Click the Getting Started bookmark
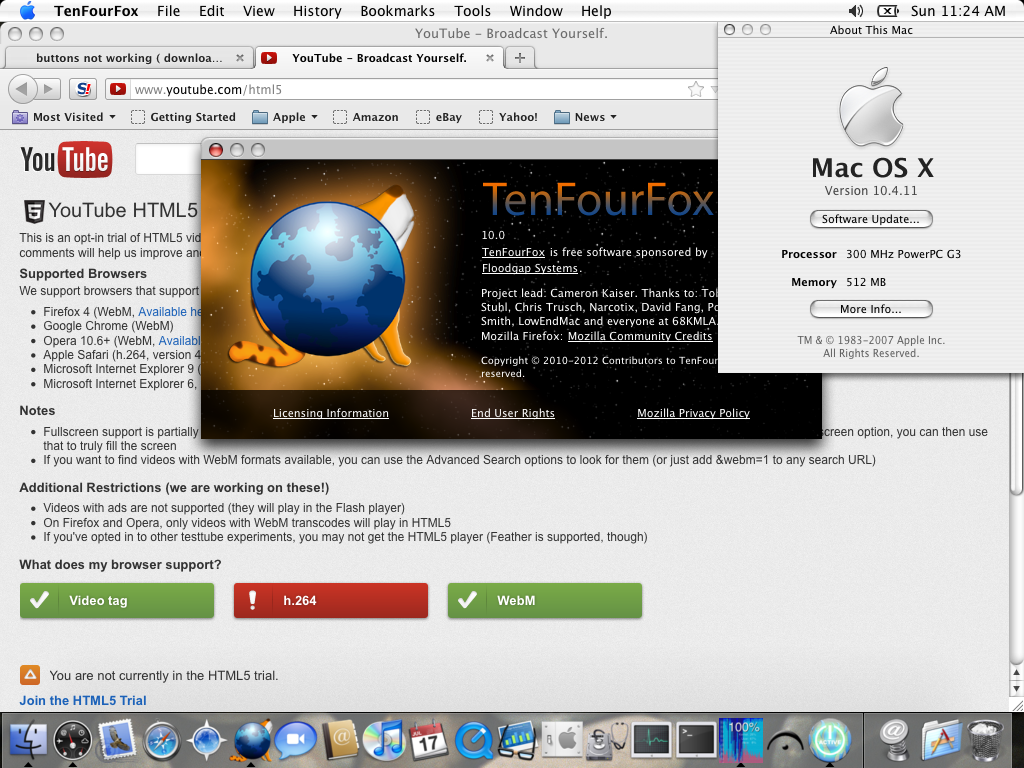The width and height of the screenshot is (1024, 768). pyautogui.click(x=184, y=117)
